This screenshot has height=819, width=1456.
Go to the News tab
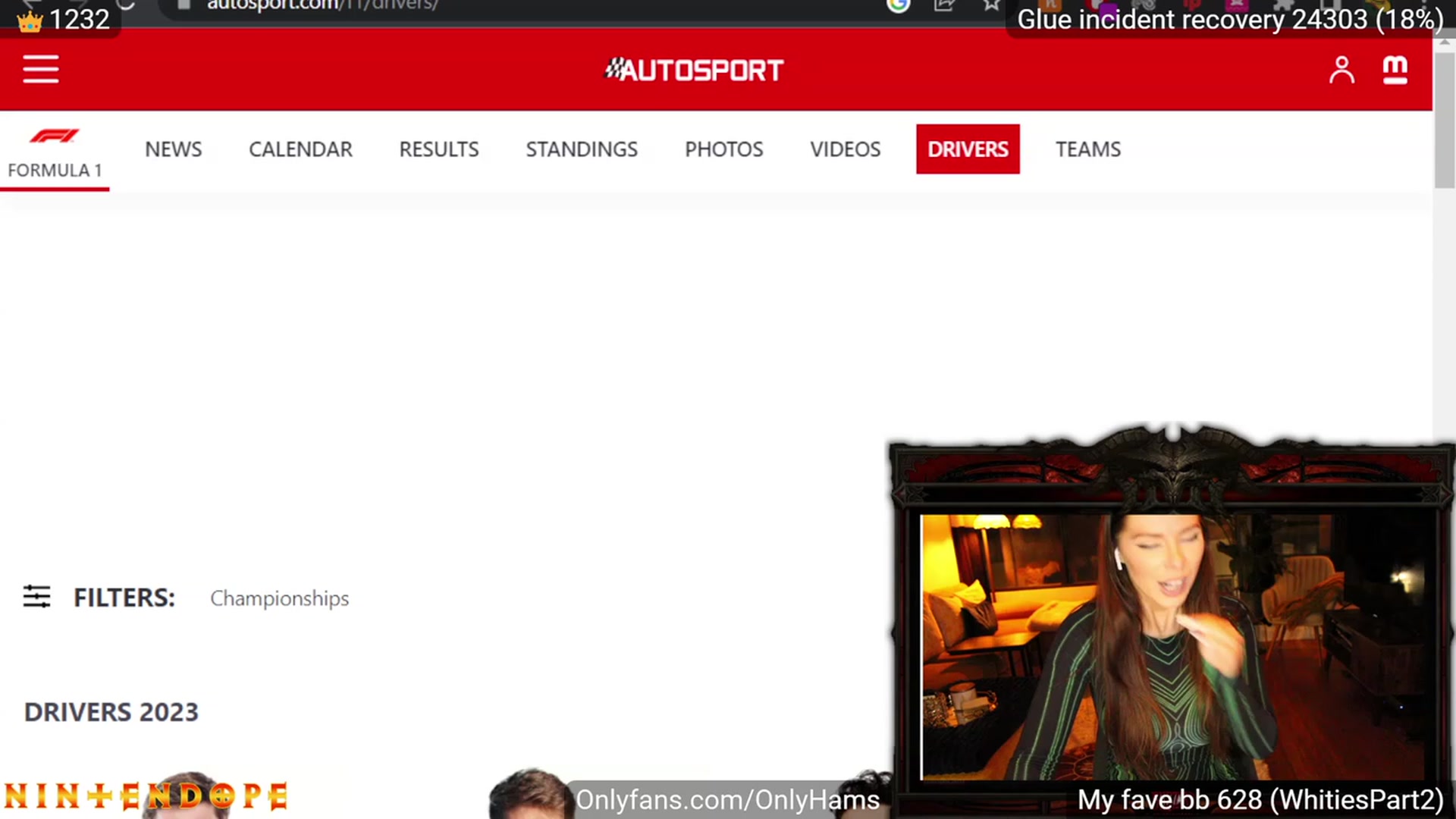(x=173, y=149)
